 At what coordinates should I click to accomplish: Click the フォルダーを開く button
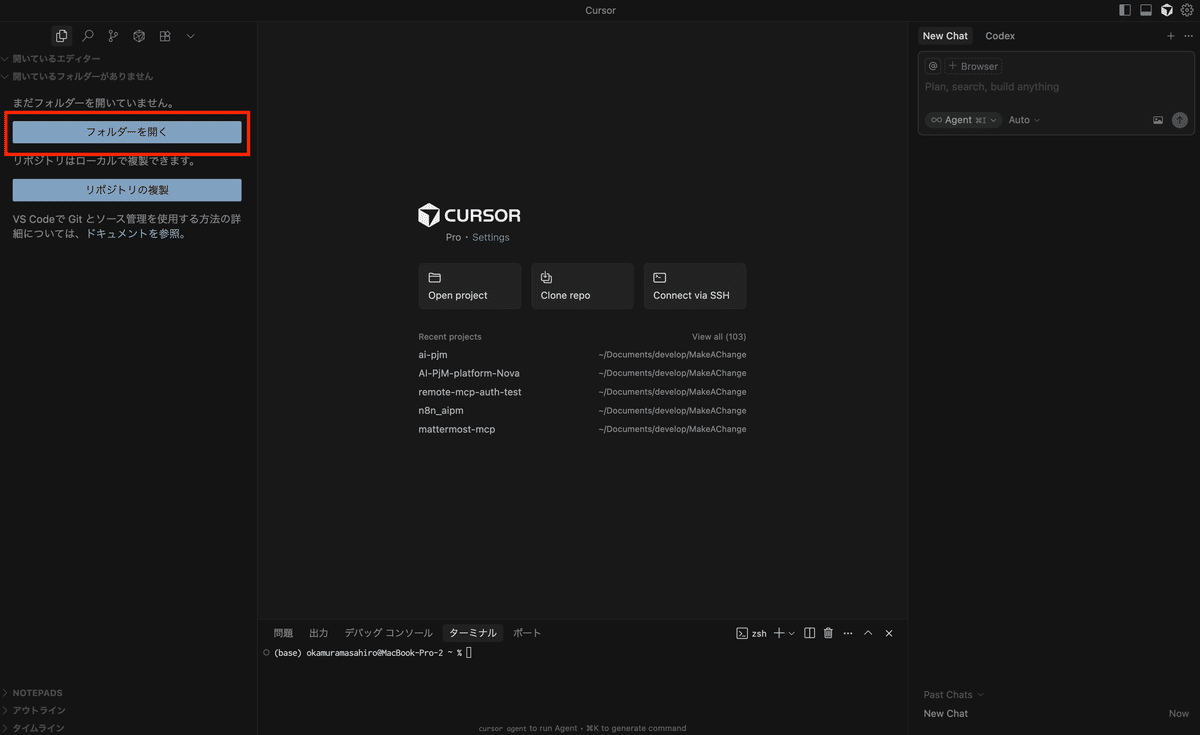click(127, 132)
